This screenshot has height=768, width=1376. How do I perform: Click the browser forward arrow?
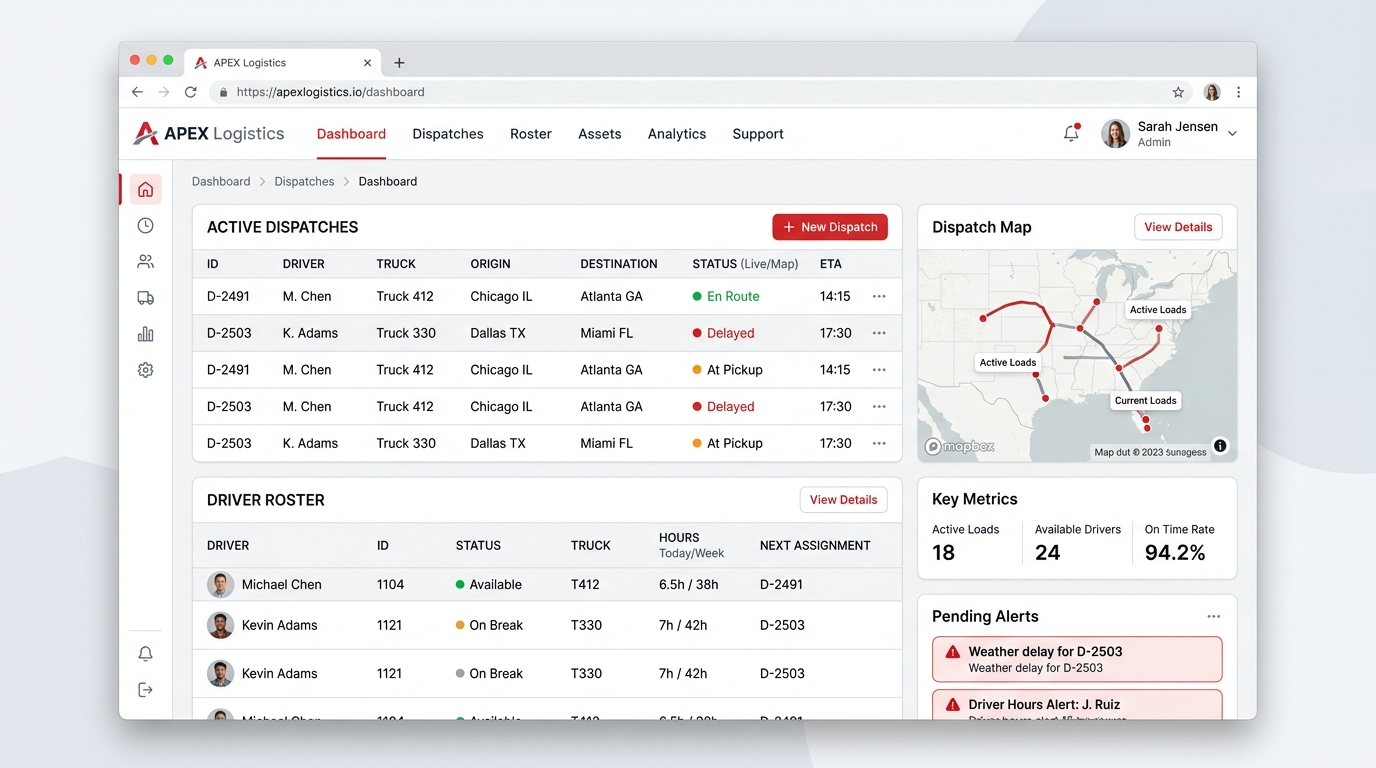[164, 92]
